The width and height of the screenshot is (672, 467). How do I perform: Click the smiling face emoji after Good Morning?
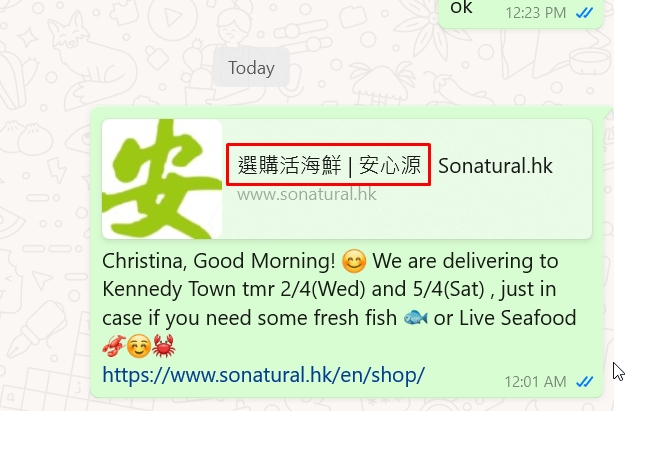354,261
